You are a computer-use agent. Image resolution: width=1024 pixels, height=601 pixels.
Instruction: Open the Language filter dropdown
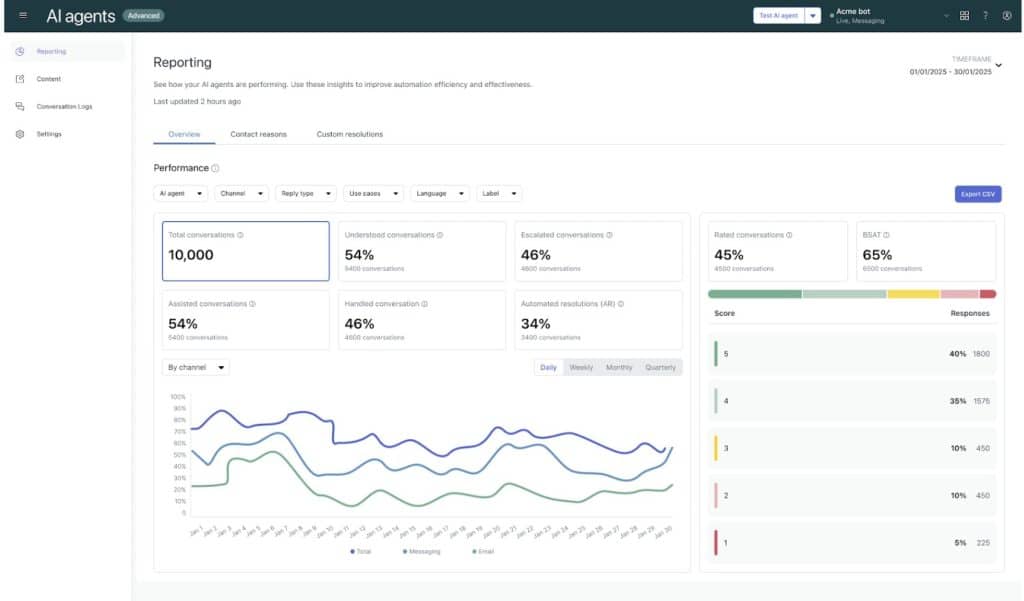(x=440, y=193)
